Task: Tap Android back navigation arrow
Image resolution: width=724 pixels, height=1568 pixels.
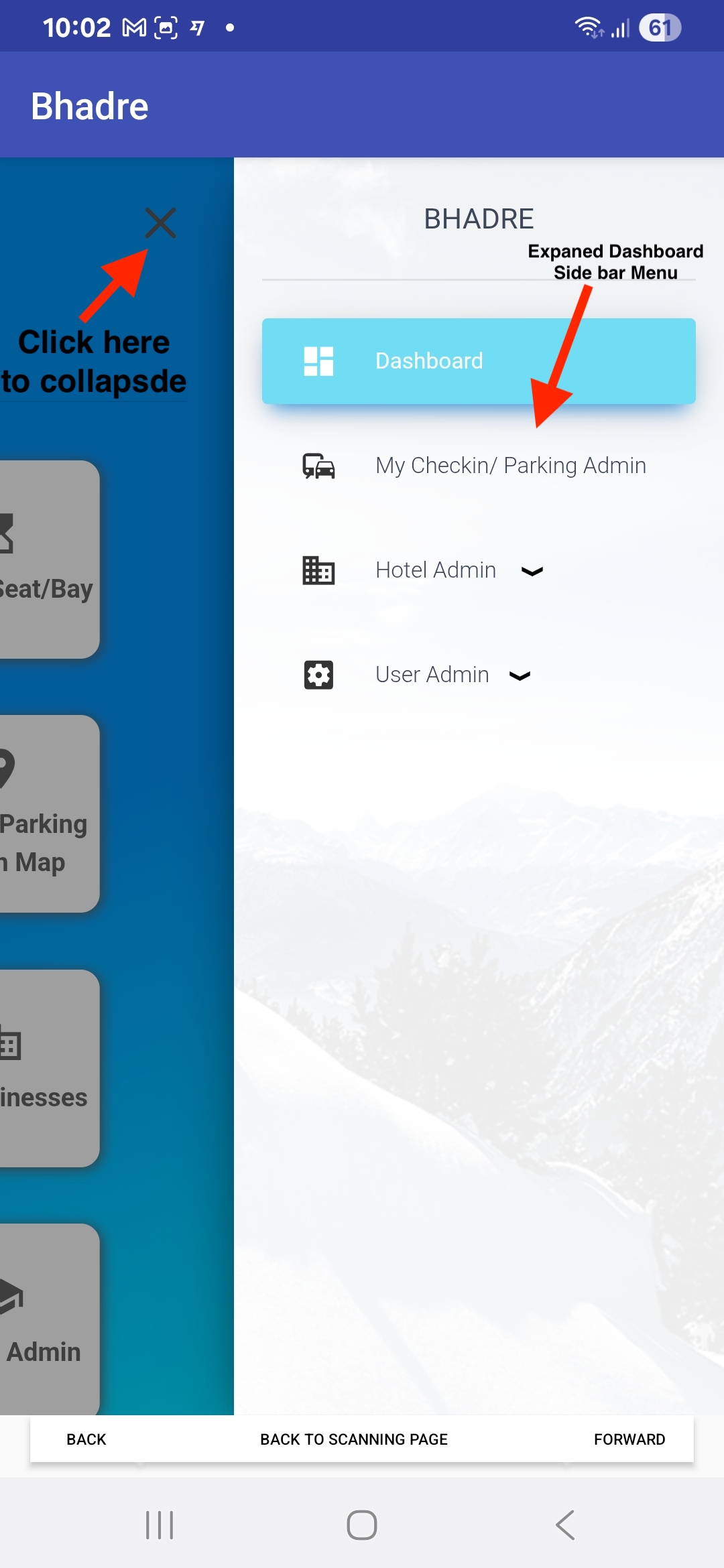Action: 565,1525
